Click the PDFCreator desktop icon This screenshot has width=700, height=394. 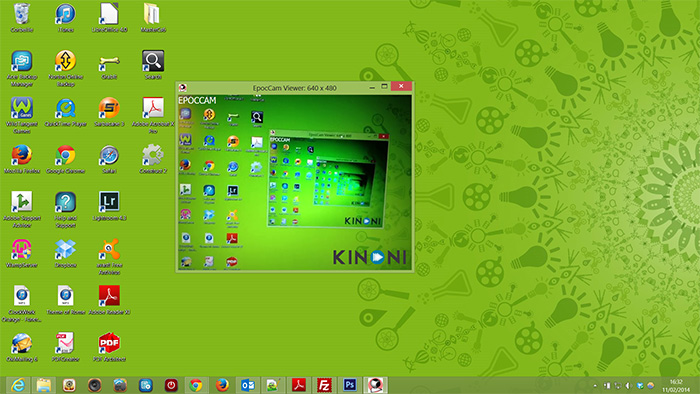(x=66, y=347)
